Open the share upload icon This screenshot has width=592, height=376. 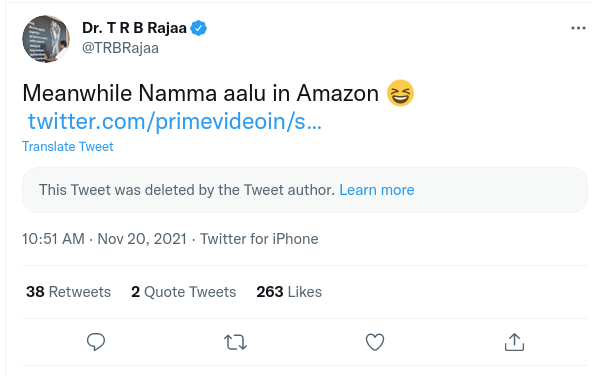(x=514, y=342)
